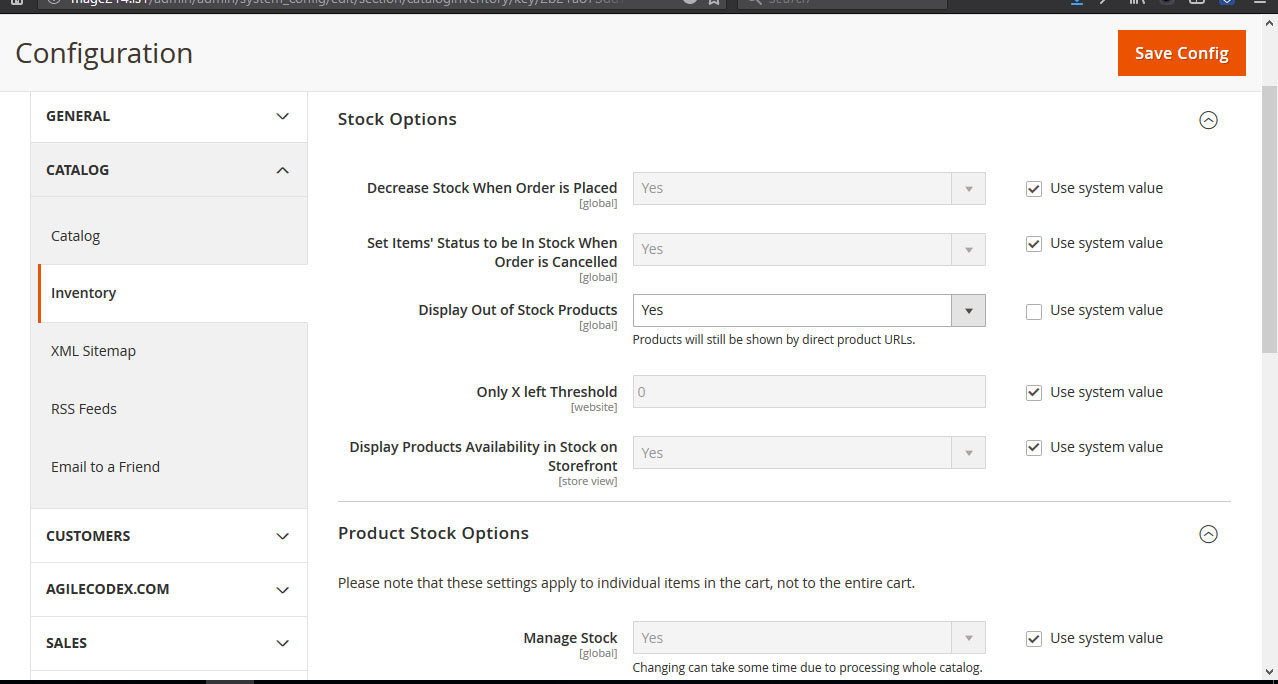Collapse the Stock Options section circle icon
Viewport: 1278px width, 684px height.
click(x=1208, y=120)
